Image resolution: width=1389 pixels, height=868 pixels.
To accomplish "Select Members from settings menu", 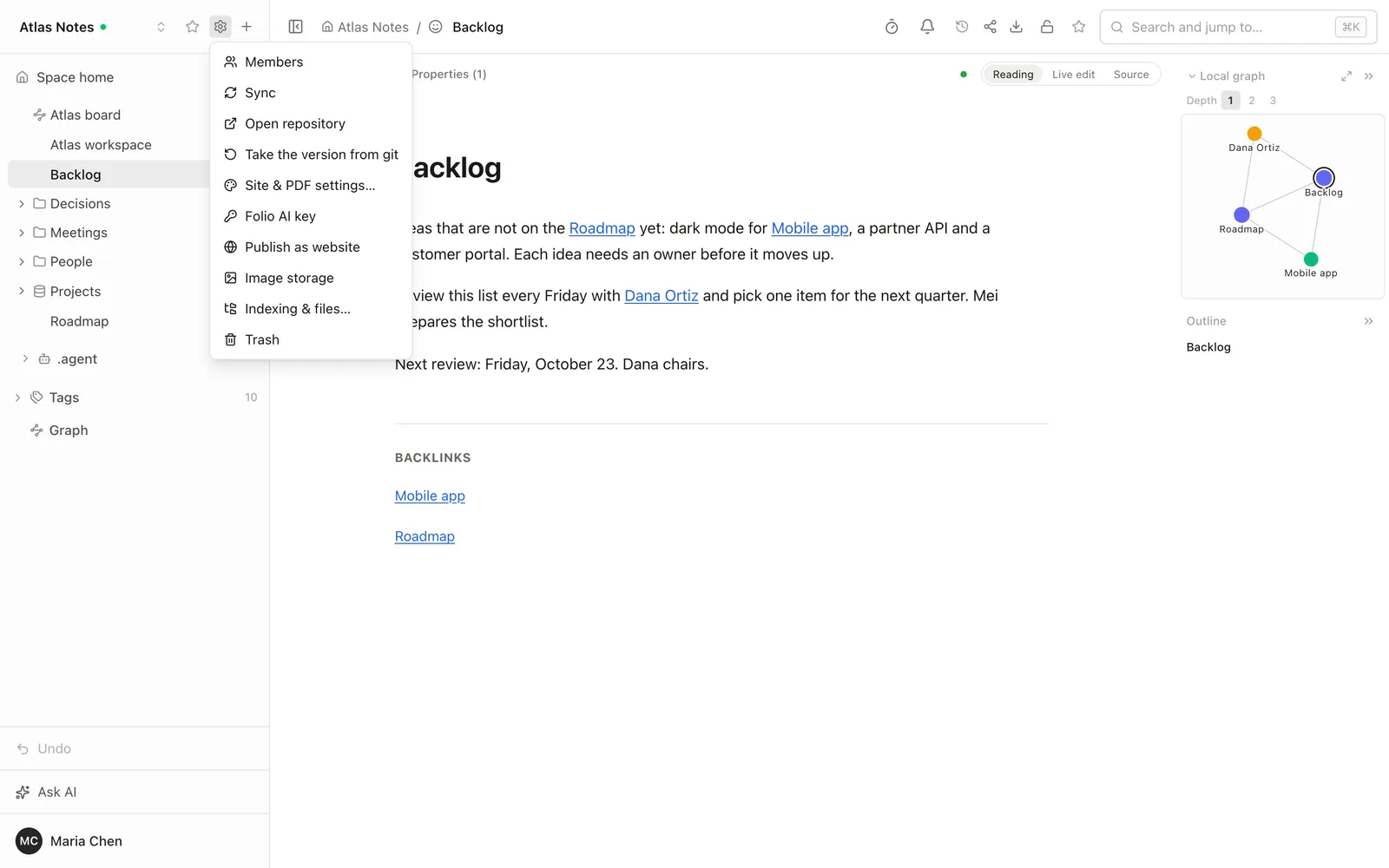I will (x=311, y=62).
